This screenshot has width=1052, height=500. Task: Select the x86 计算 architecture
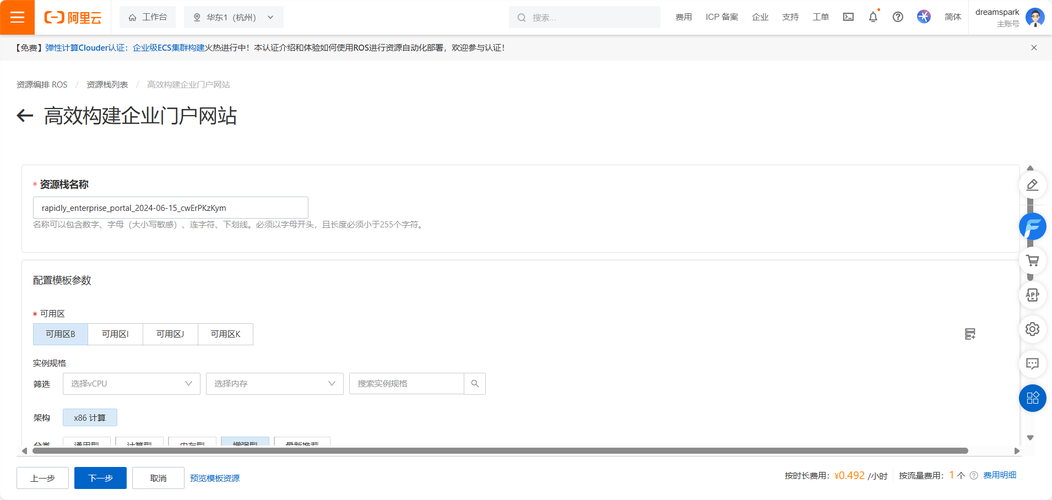90,417
